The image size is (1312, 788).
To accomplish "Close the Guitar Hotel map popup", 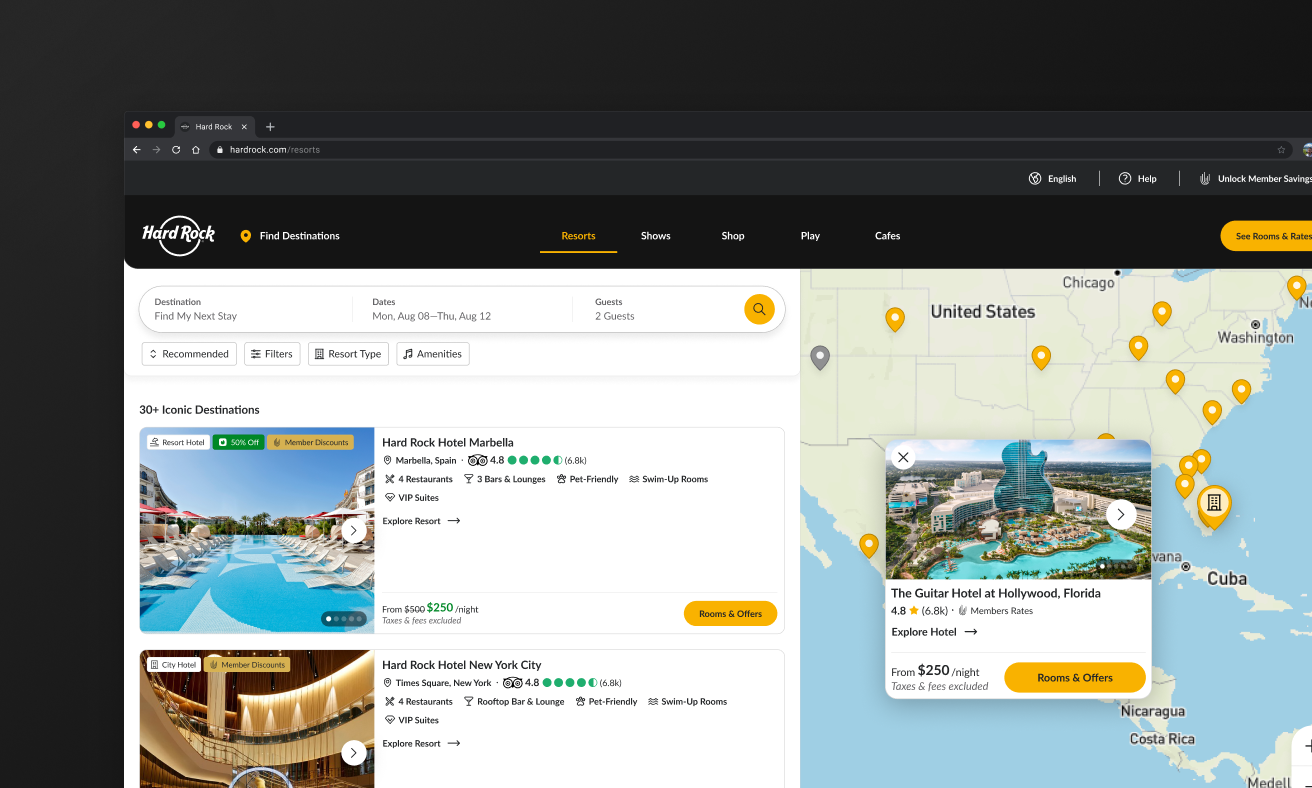I will (x=903, y=457).
